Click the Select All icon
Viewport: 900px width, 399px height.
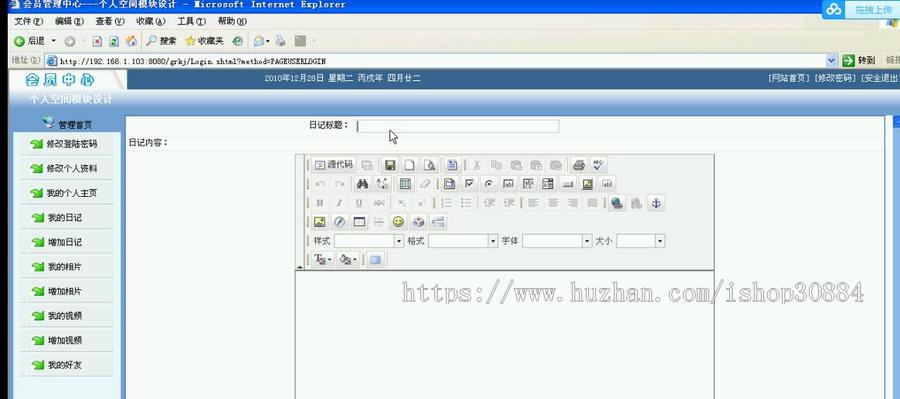(405, 184)
